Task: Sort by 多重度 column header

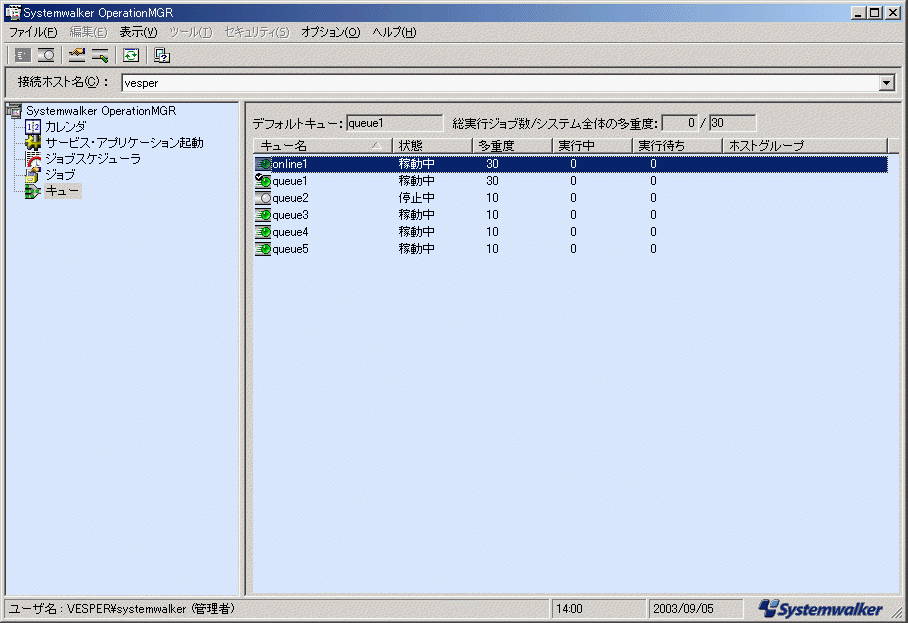Action: tap(512, 146)
